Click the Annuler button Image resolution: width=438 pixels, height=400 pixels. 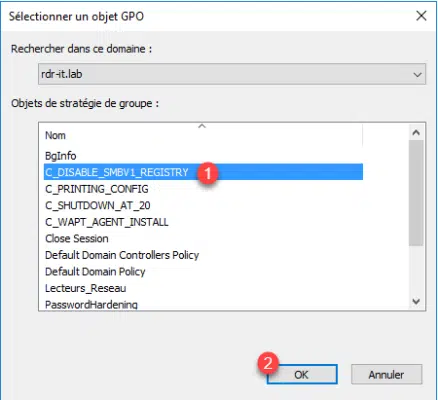click(x=386, y=374)
